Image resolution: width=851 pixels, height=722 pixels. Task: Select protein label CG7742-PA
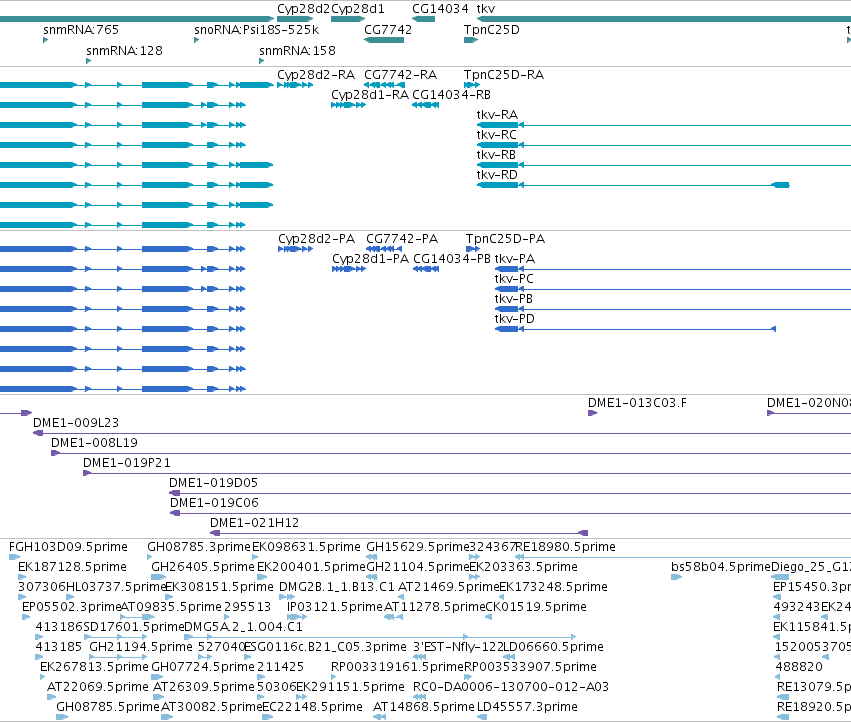(402, 239)
